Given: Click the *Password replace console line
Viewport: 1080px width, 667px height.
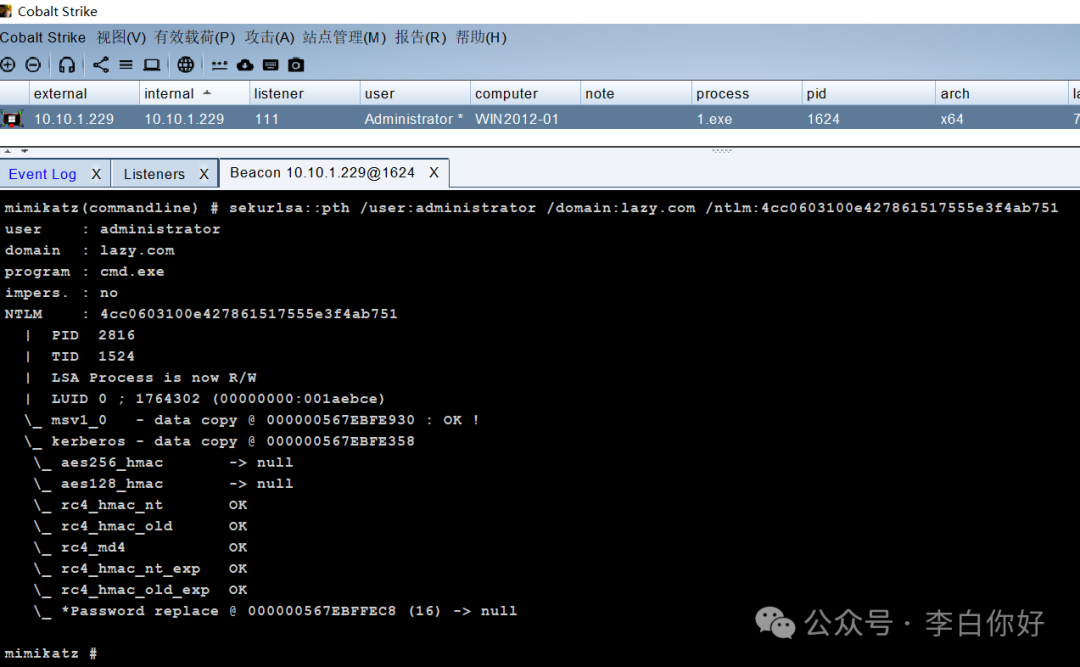Looking at the screenshot, I should tap(276, 610).
